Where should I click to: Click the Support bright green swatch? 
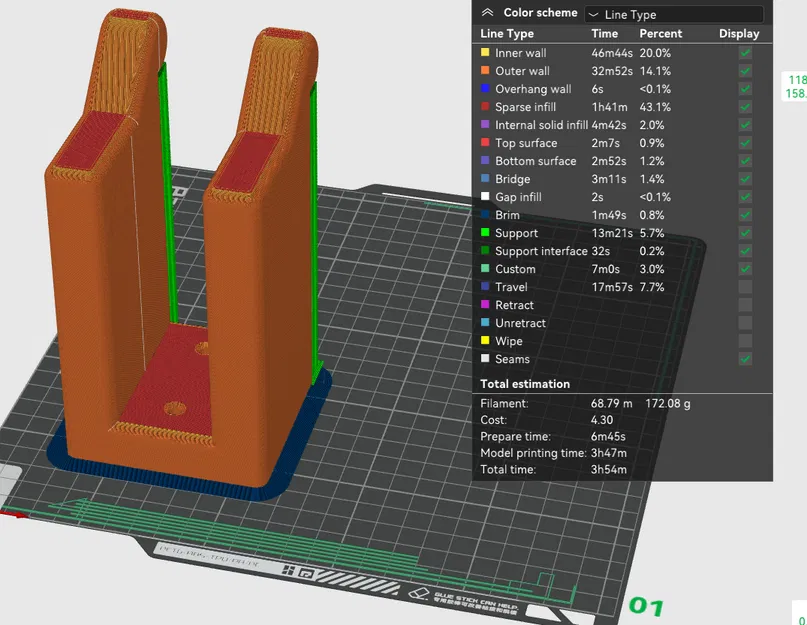click(x=485, y=232)
